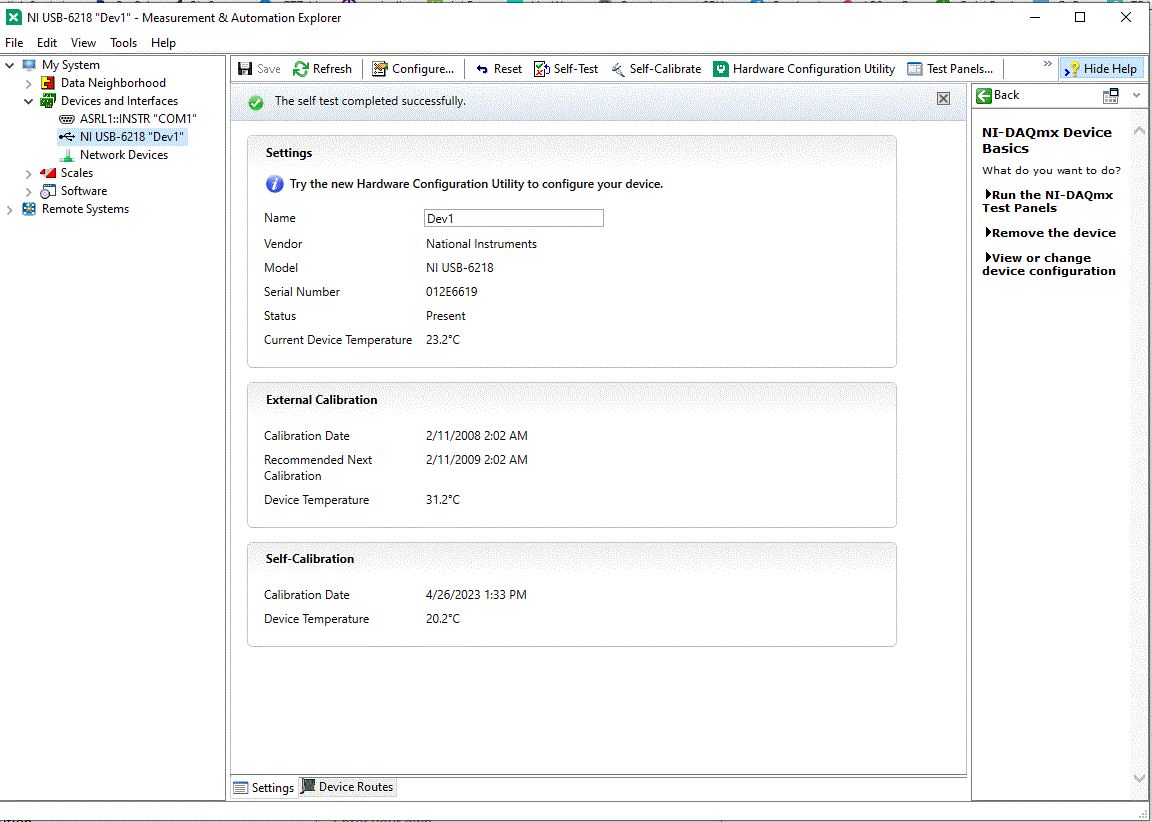The width and height of the screenshot is (1152, 822).
Task: Open the Edit menu
Action: click(47, 43)
